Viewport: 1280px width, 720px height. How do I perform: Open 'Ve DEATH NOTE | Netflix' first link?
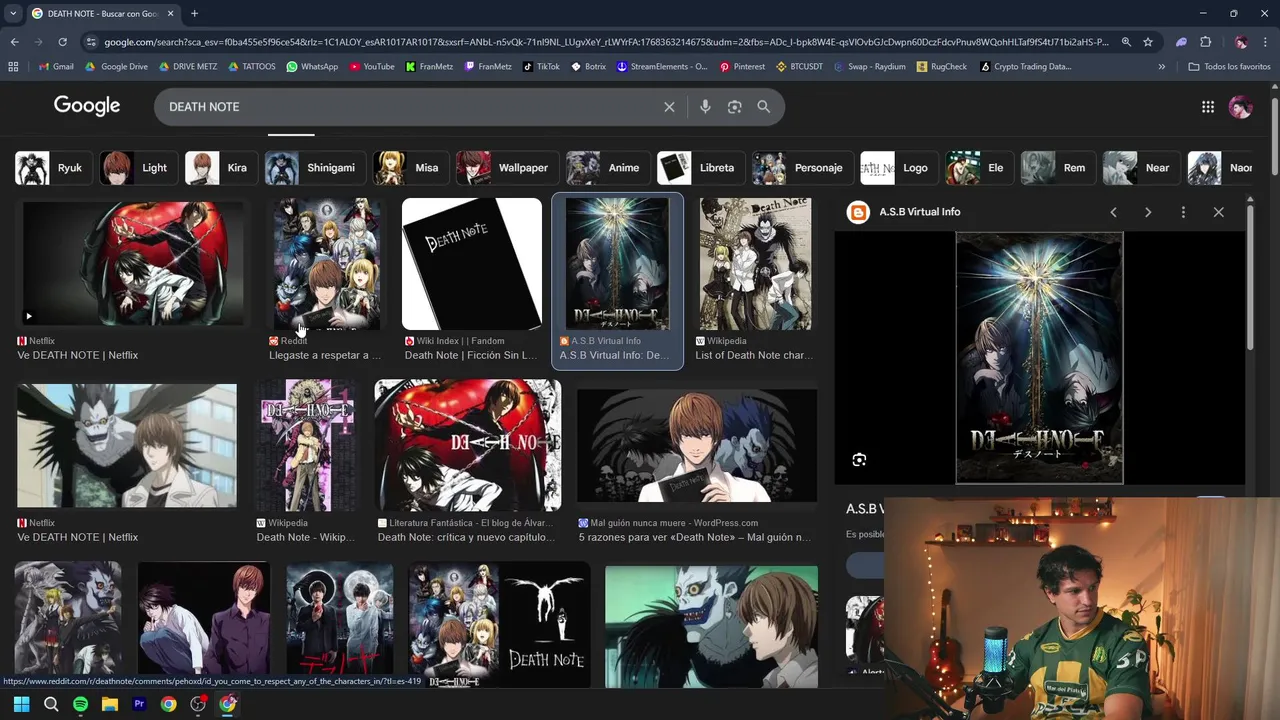pyautogui.click(x=77, y=355)
